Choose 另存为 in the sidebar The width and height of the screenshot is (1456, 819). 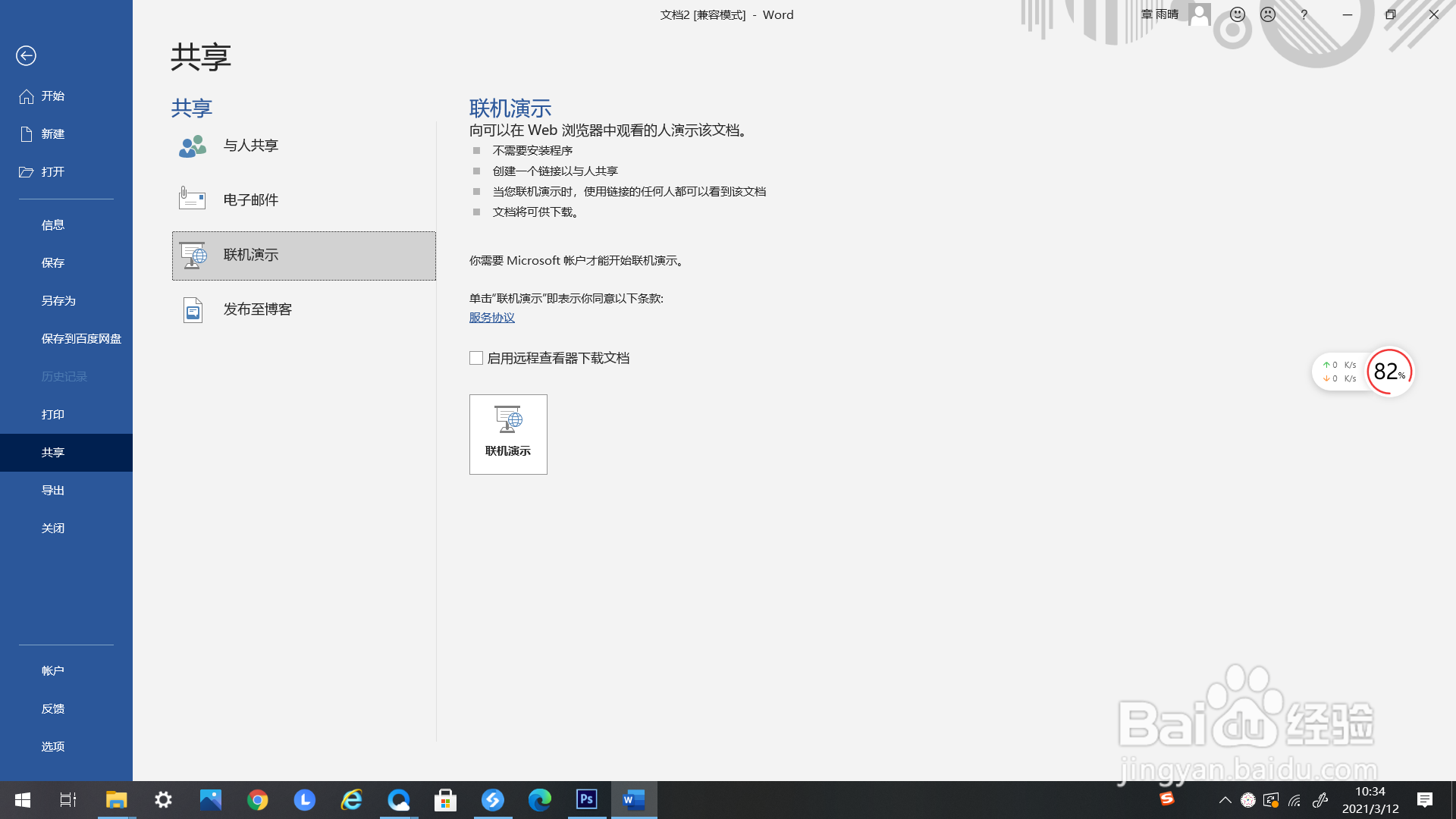pos(66,301)
